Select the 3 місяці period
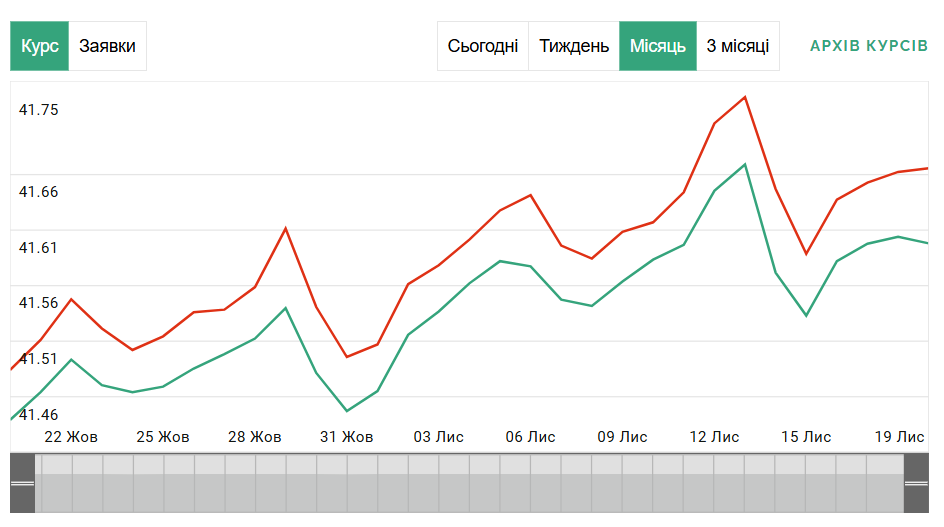The height and width of the screenshot is (527, 944). coord(738,46)
